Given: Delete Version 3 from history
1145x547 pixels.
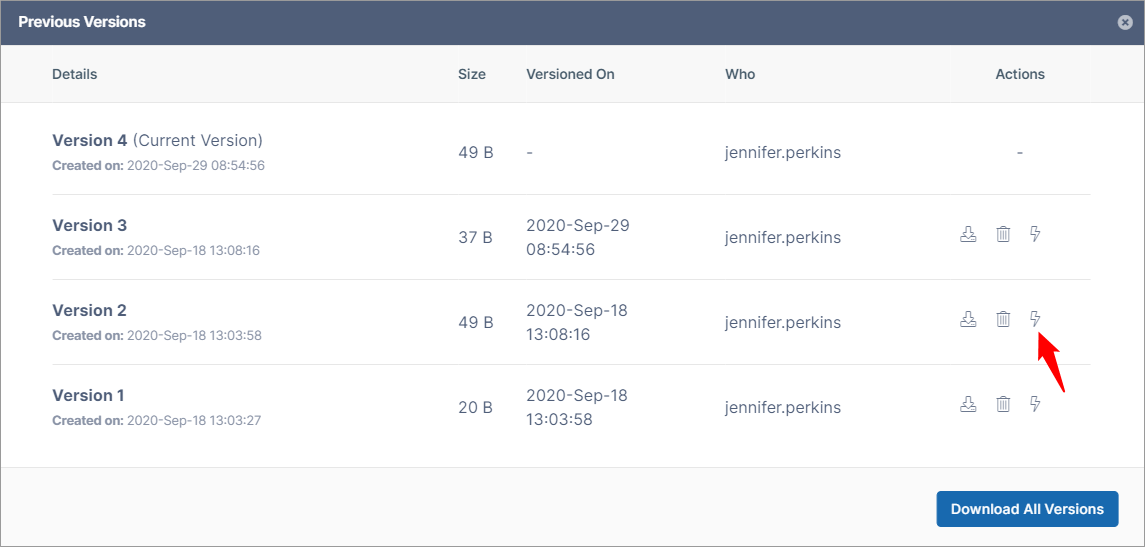Looking at the screenshot, I should point(1003,234).
